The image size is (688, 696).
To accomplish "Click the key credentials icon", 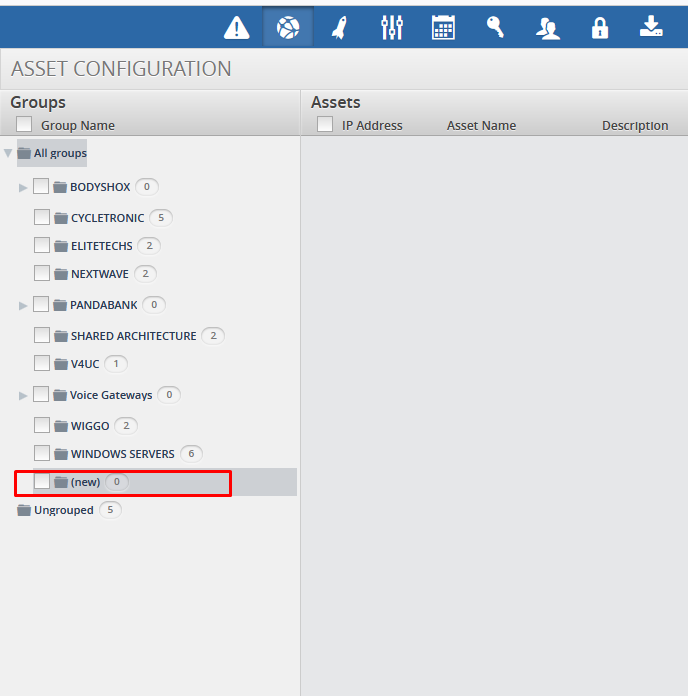I will (495, 28).
